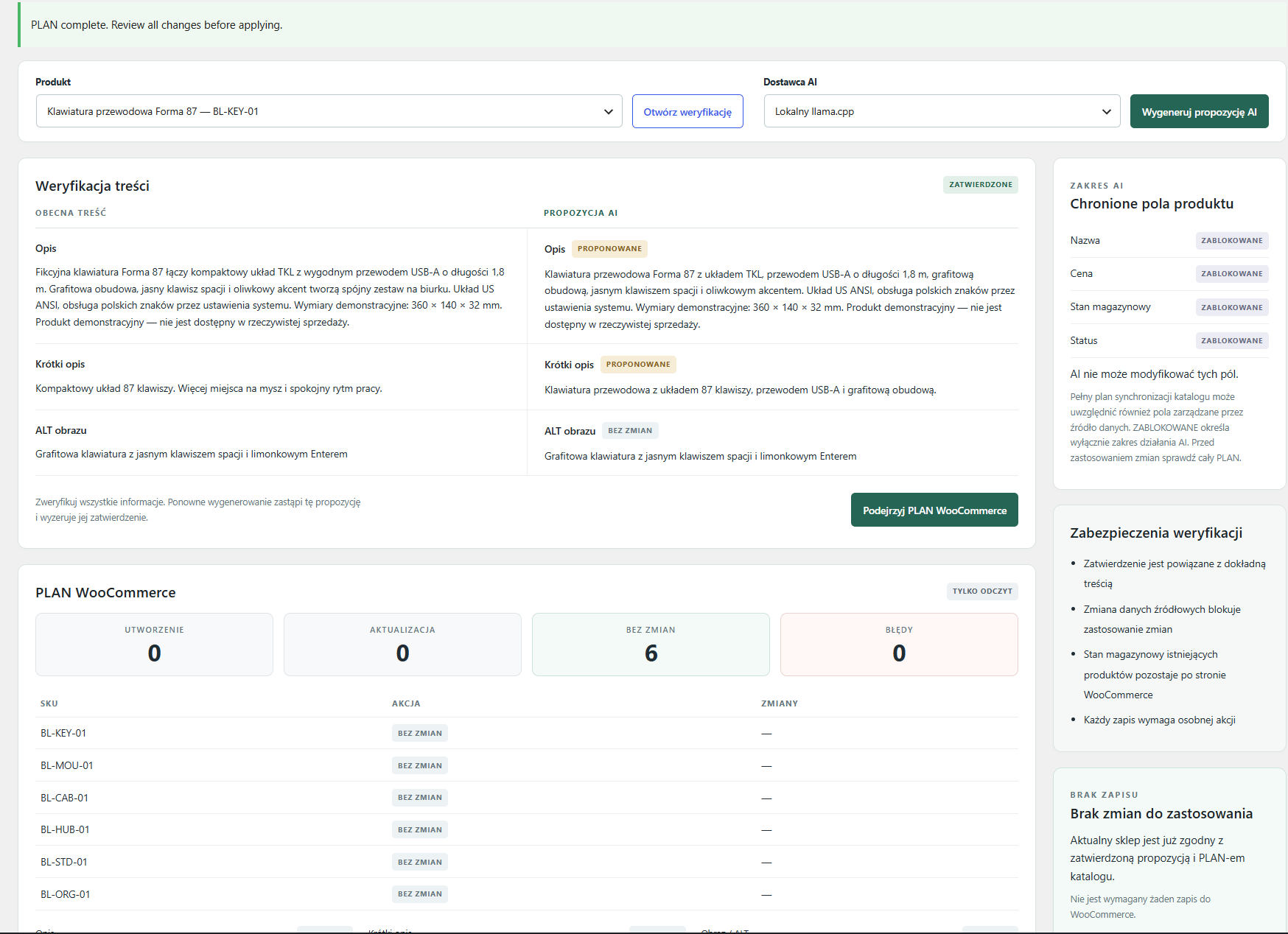Click the ZMIANY column header
Screen dimensions: 1288x934
pyautogui.click(x=780, y=703)
